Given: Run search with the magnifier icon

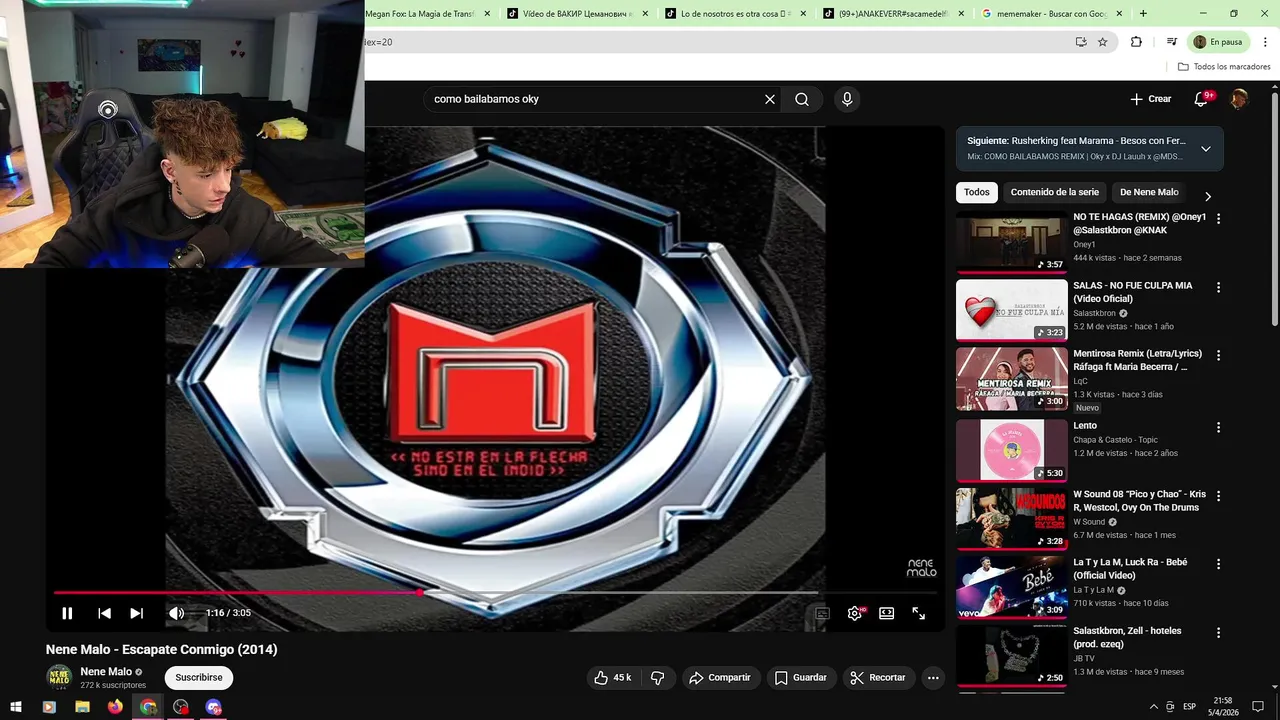Looking at the screenshot, I should pyautogui.click(x=802, y=99).
